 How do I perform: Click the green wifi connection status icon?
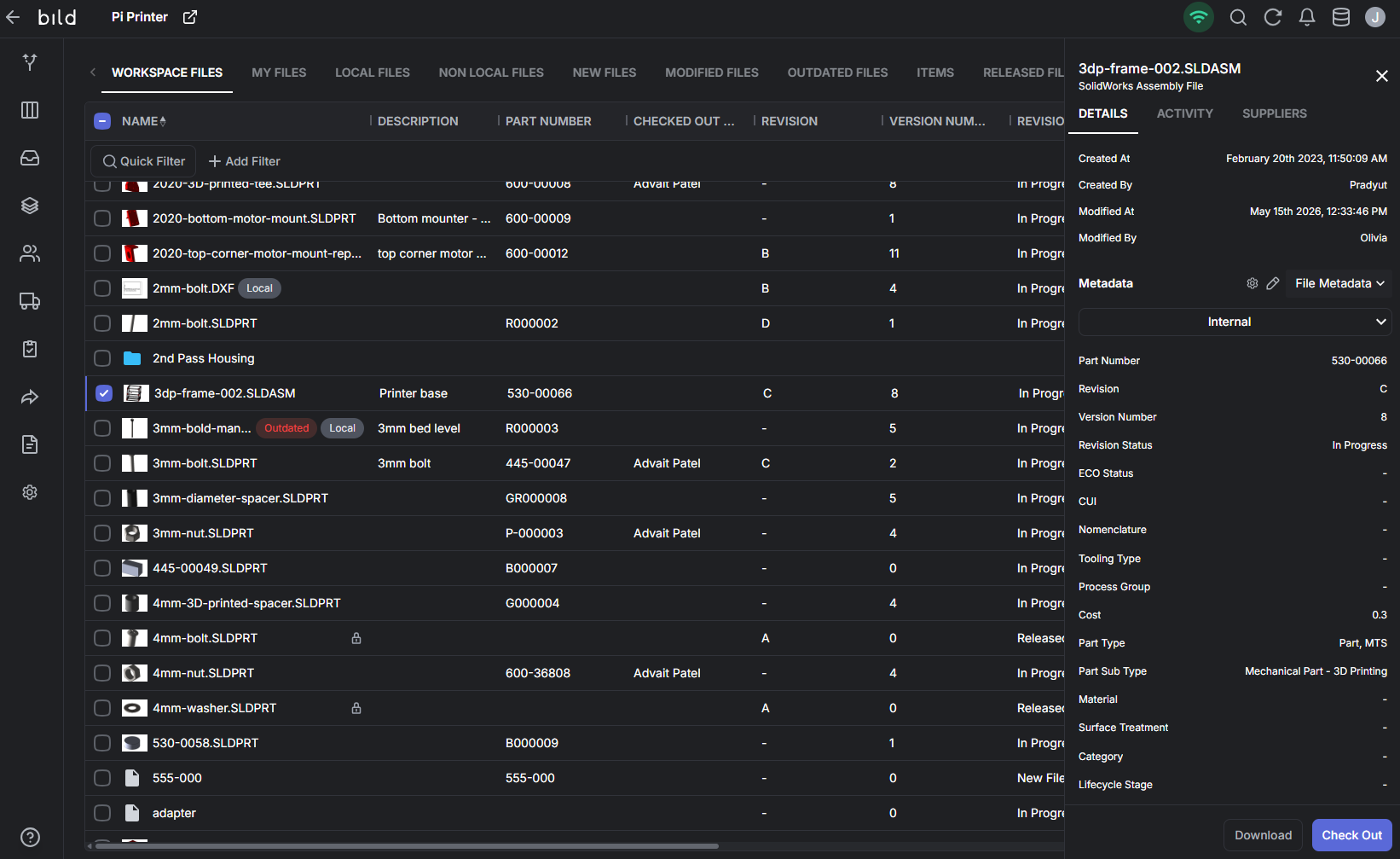click(1199, 17)
